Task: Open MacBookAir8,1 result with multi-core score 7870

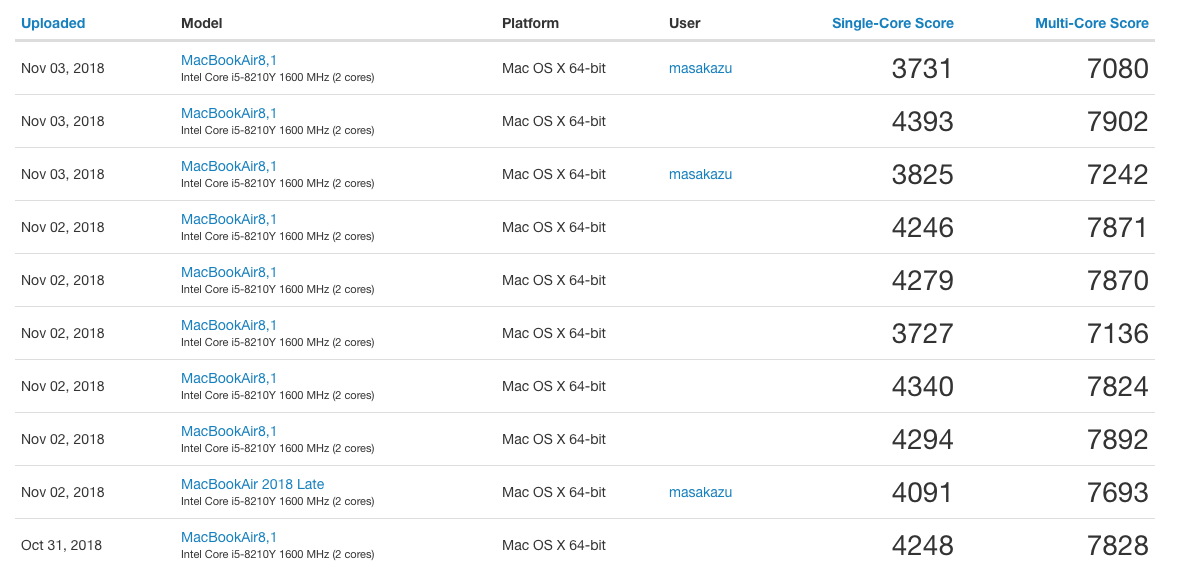Action: click(229, 272)
